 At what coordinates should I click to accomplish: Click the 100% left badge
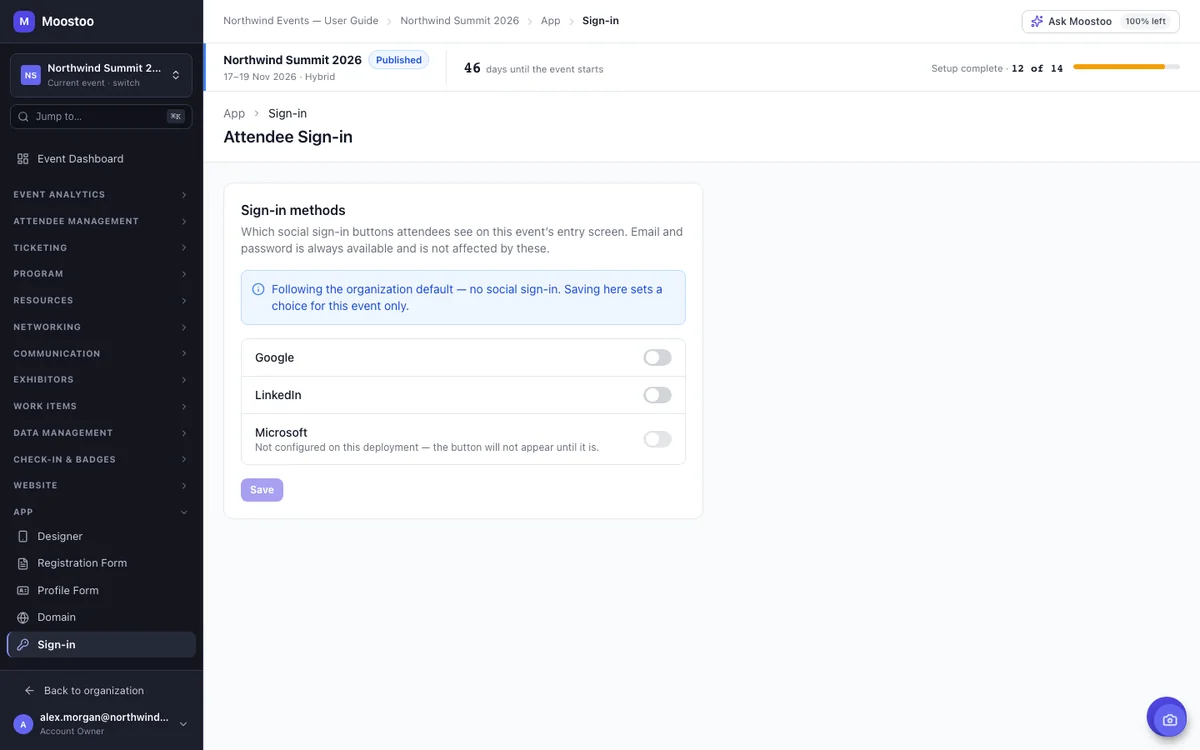point(1145,21)
